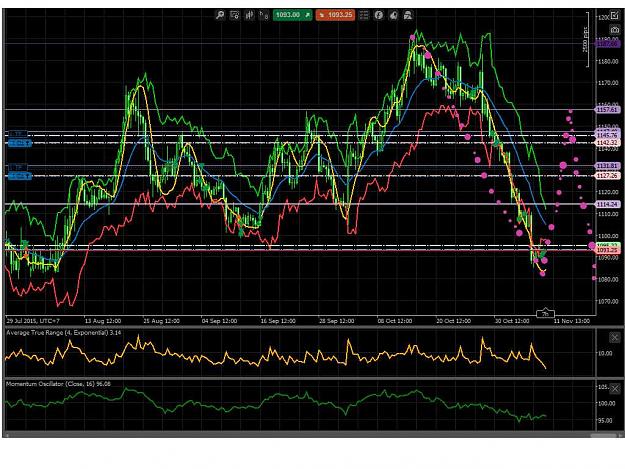The height and width of the screenshot is (469, 625).
Task: Click the 2500 pips scale bracket
Action: 586,39
